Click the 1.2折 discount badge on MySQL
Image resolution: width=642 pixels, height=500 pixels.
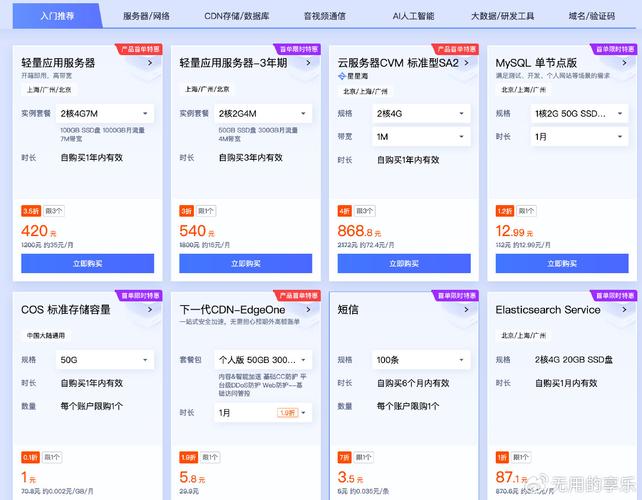505,211
